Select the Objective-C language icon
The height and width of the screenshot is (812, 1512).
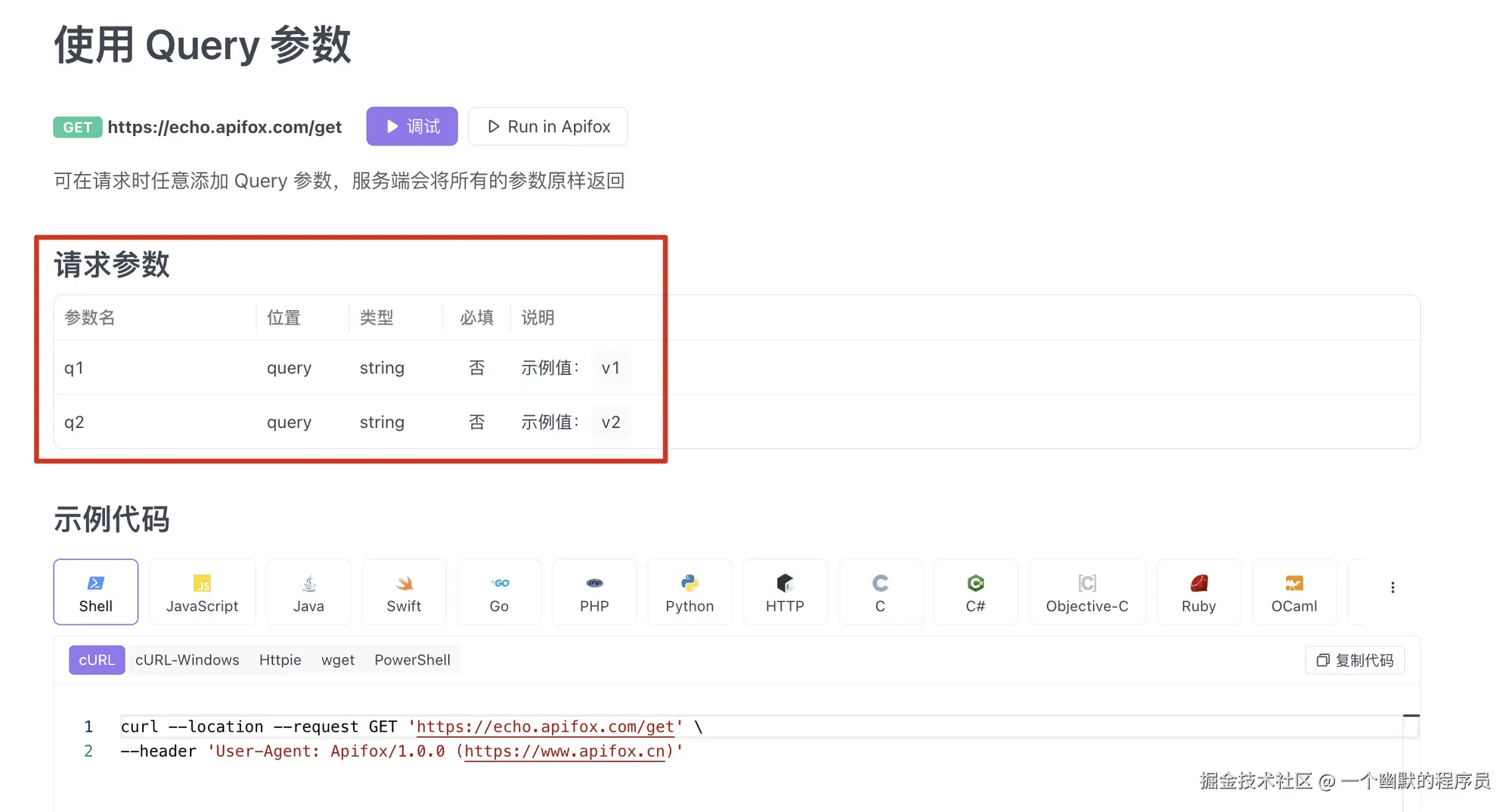click(x=1087, y=592)
